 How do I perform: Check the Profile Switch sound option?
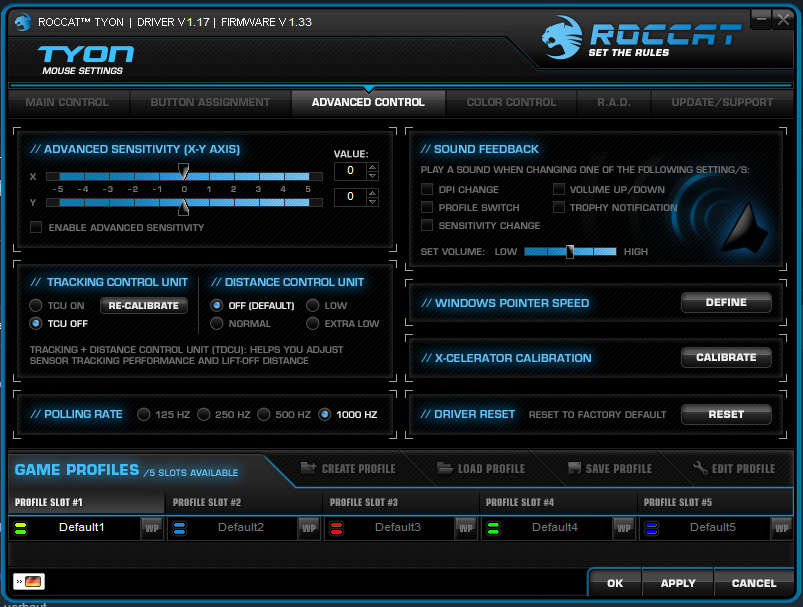coord(427,207)
